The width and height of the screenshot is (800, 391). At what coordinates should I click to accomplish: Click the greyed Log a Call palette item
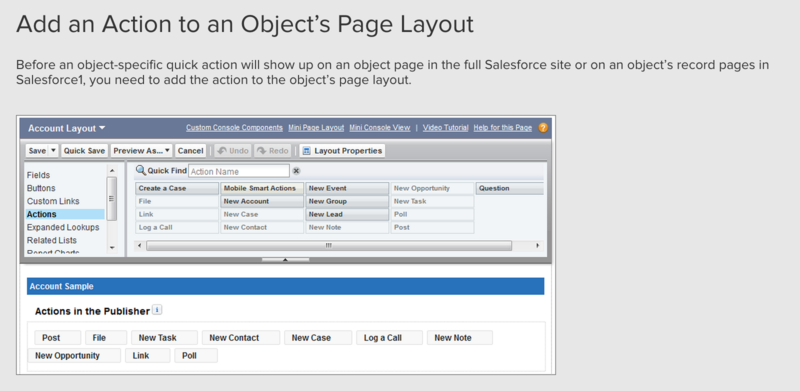[177, 227]
